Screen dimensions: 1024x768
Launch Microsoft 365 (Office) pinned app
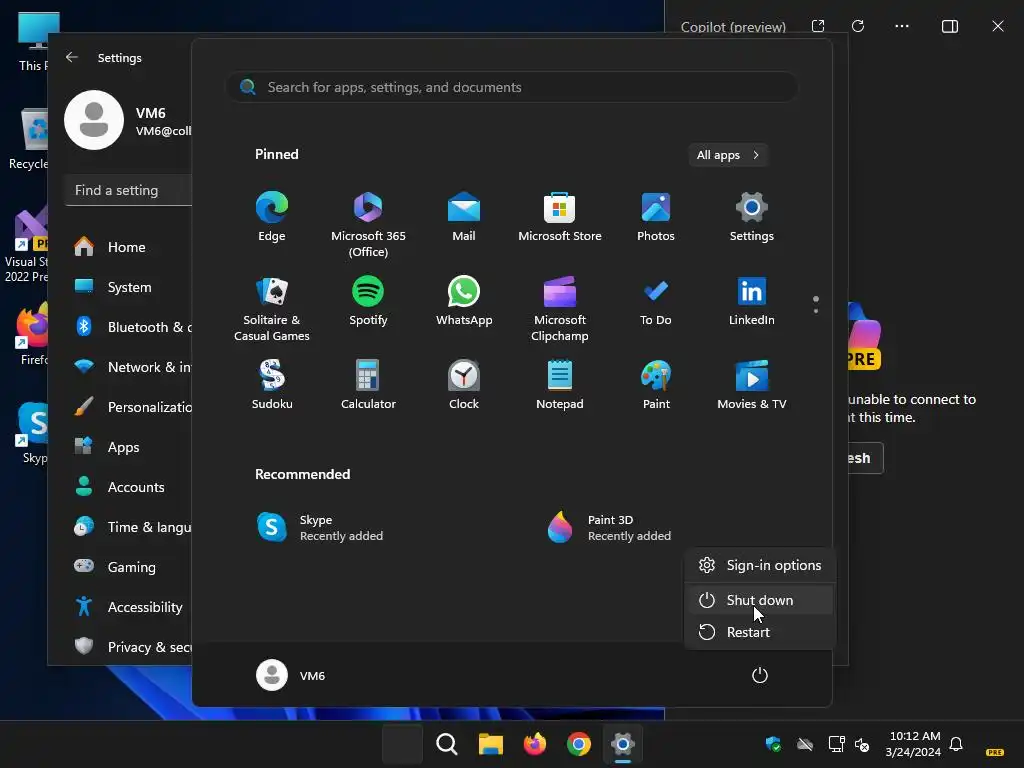368,225
